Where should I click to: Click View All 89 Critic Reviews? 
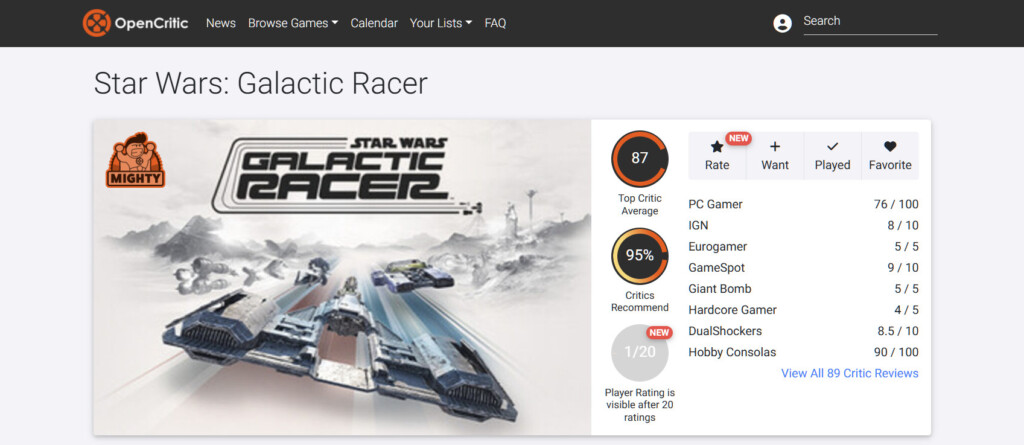click(850, 373)
